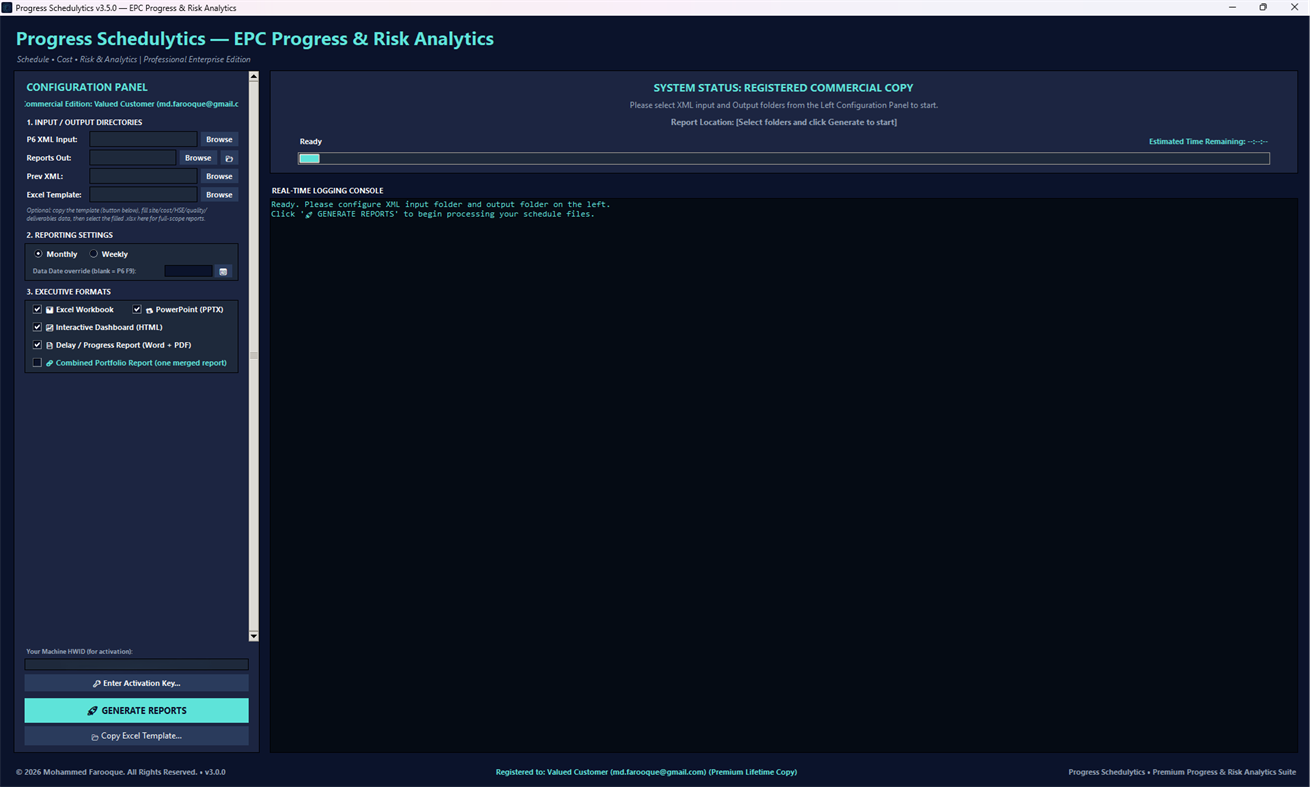The image size is (1310, 787).
Task: Click the configuration panel scrollbar thumb
Action: pyautogui.click(x=254, y=356)
